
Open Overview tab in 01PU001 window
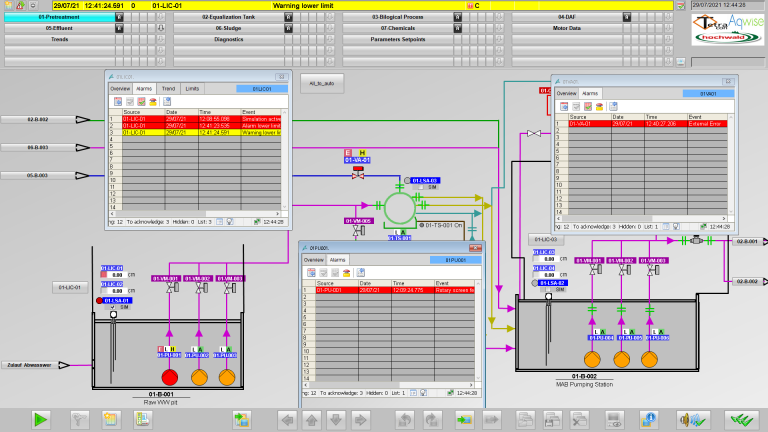click(x=314, y=260)
